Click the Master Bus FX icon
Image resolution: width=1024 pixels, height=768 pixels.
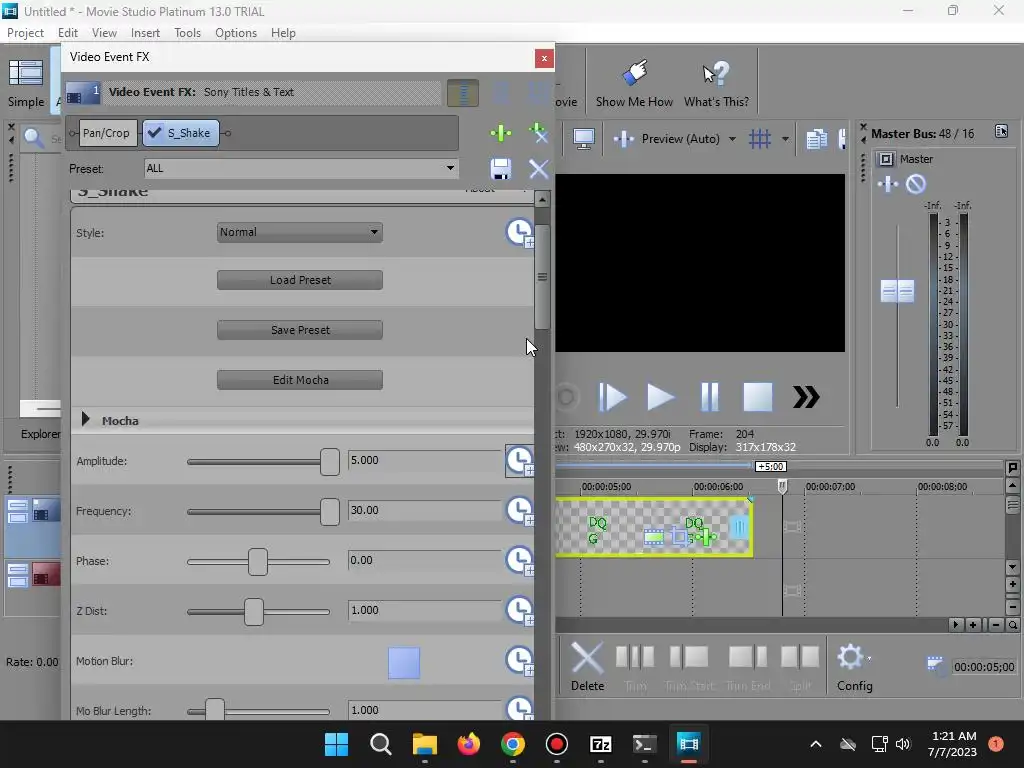(888, 184)
